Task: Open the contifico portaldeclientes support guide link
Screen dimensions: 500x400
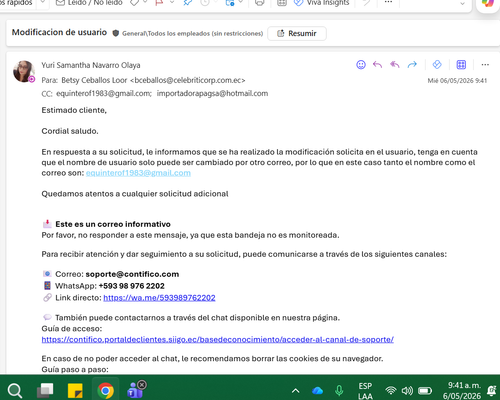Action: coord(218,340)
